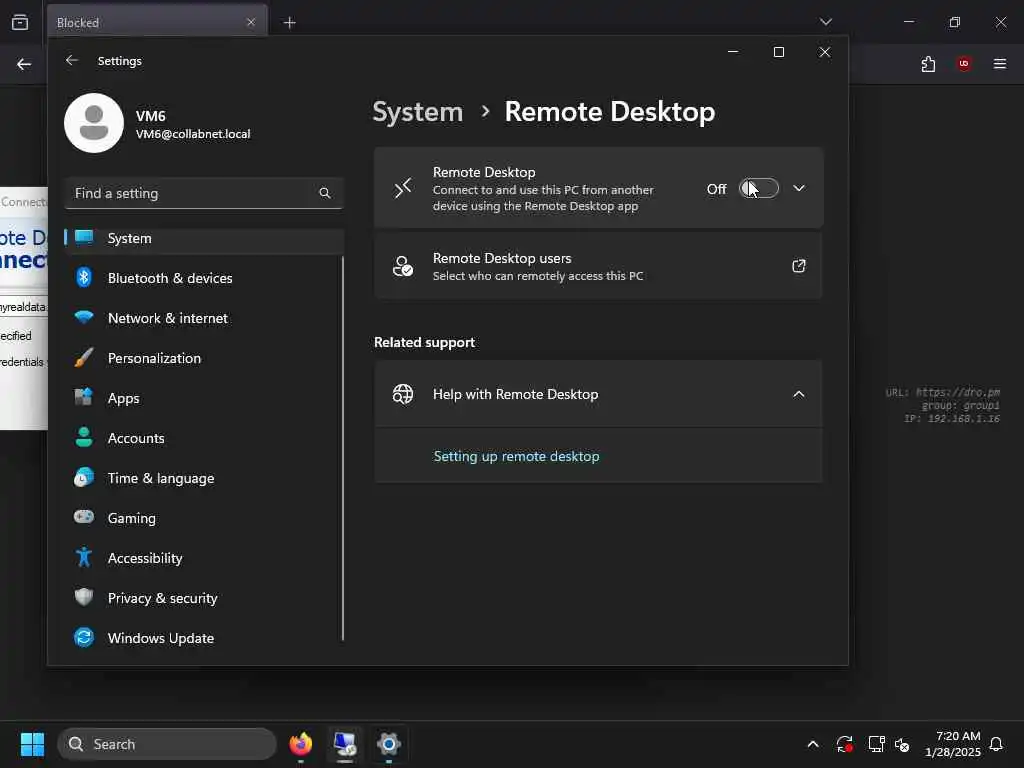Go to Time & language settings
This screenshot has width=1024, height=768.
point(204,478)
